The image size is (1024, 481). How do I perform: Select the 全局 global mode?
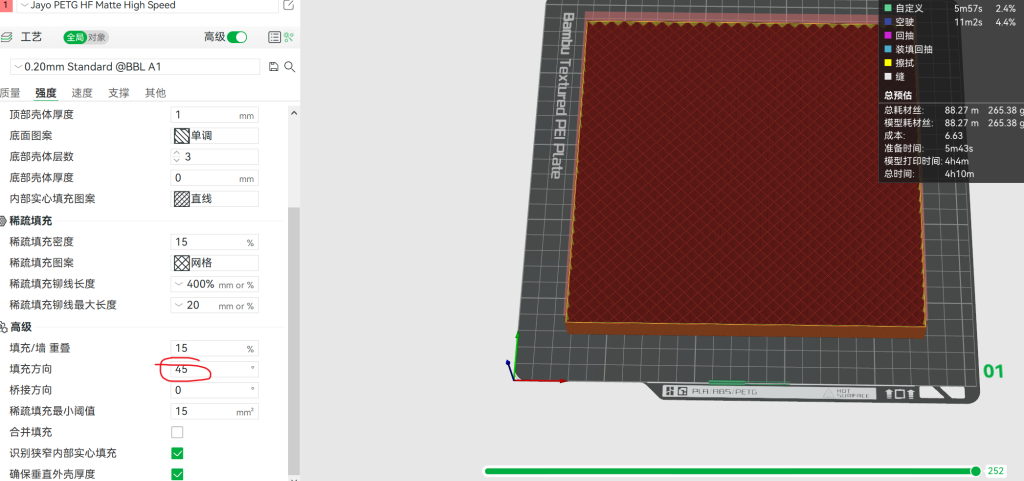pyautogui.click(x=75, y=37)
